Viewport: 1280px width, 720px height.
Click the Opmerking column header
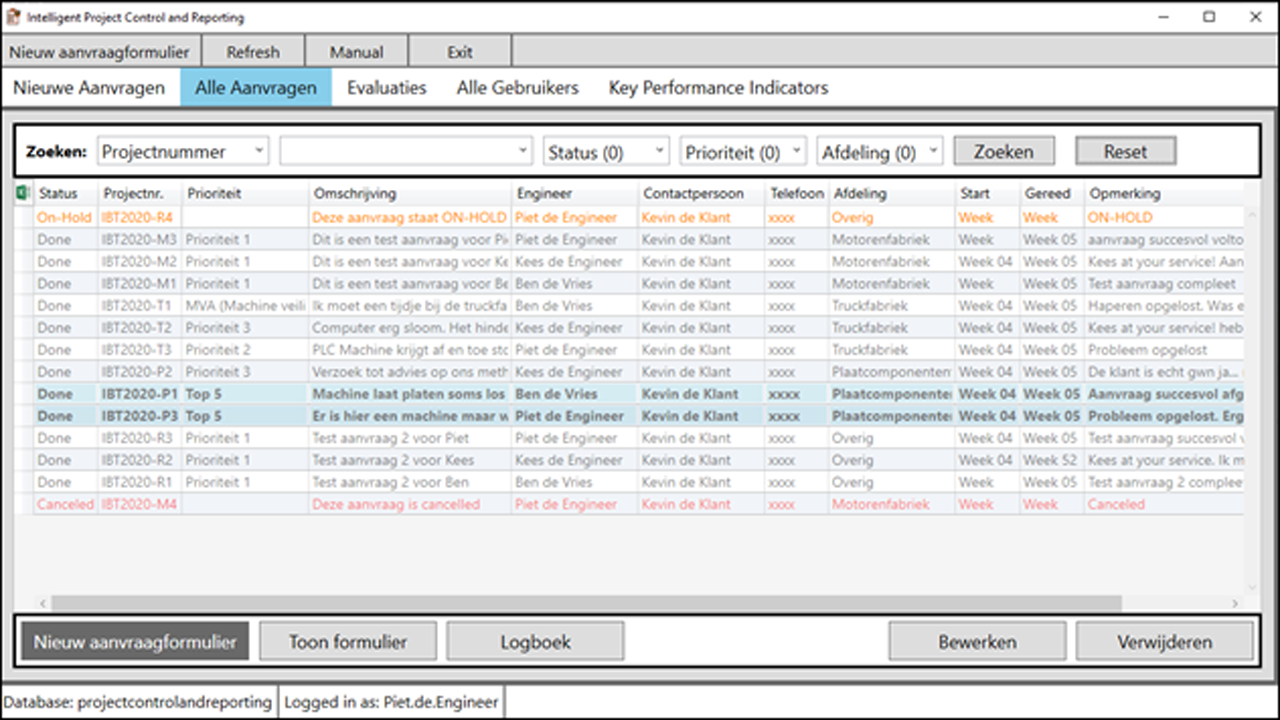point(1164,193)
